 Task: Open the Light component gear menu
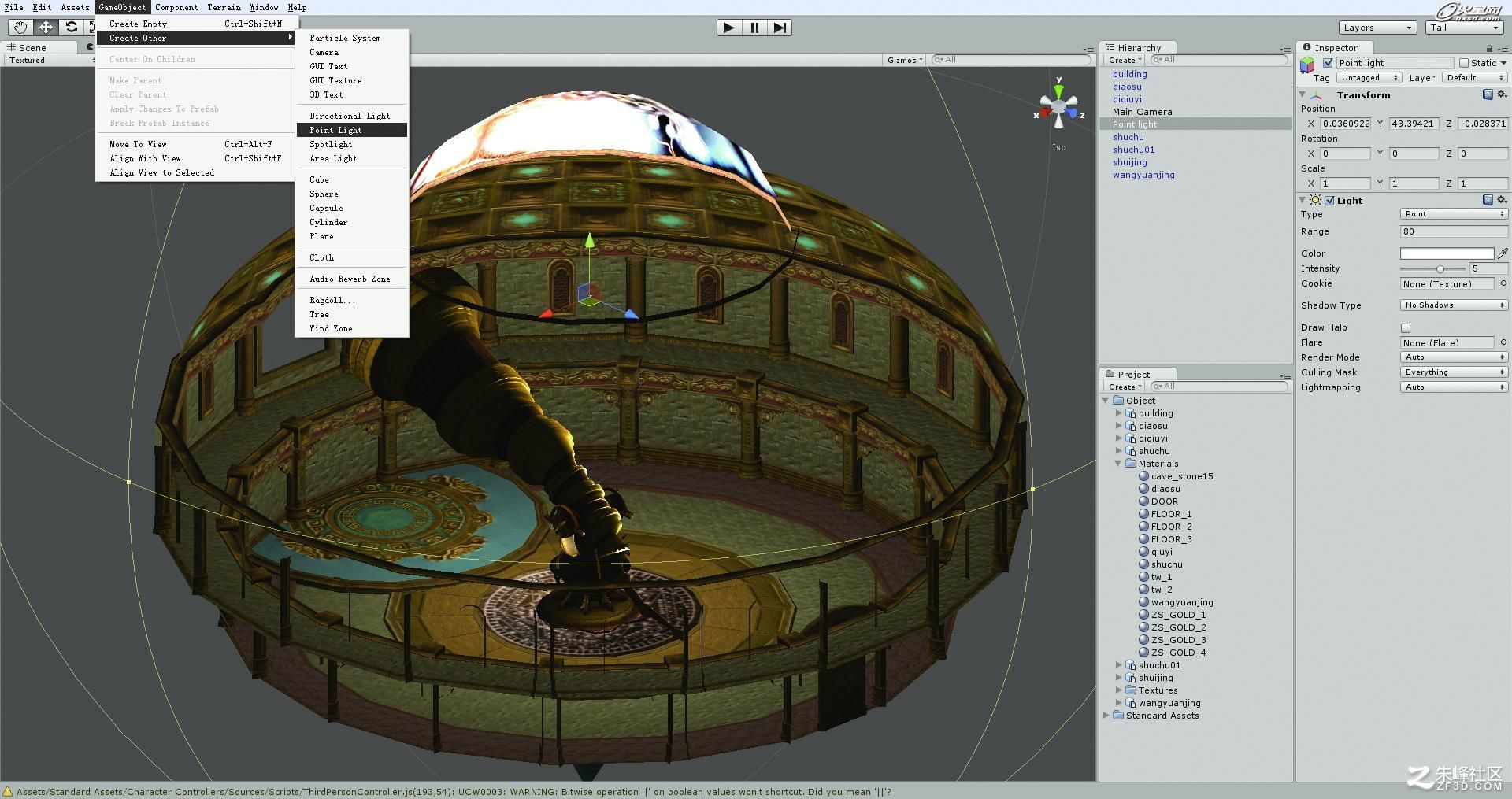click(1502, 200)
